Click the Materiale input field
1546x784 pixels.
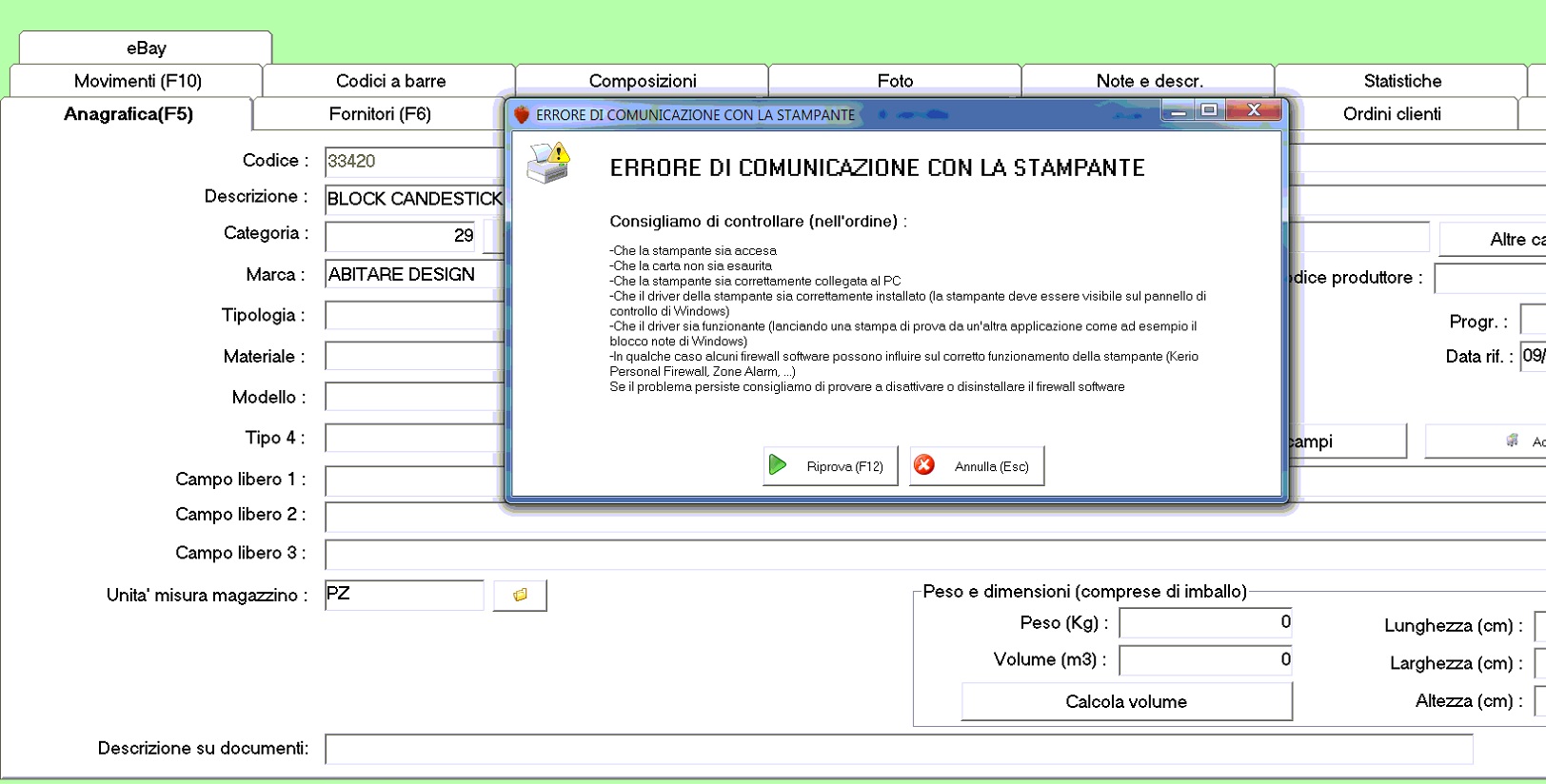(415, 356)
